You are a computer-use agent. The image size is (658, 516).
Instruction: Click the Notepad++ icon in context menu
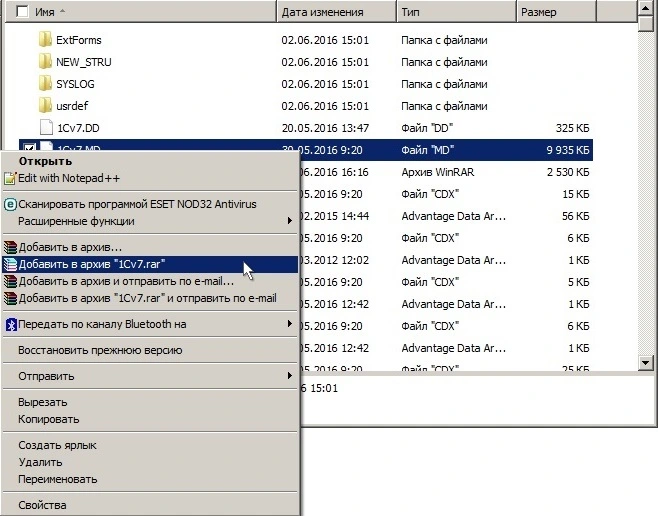[x=10, y=178]
